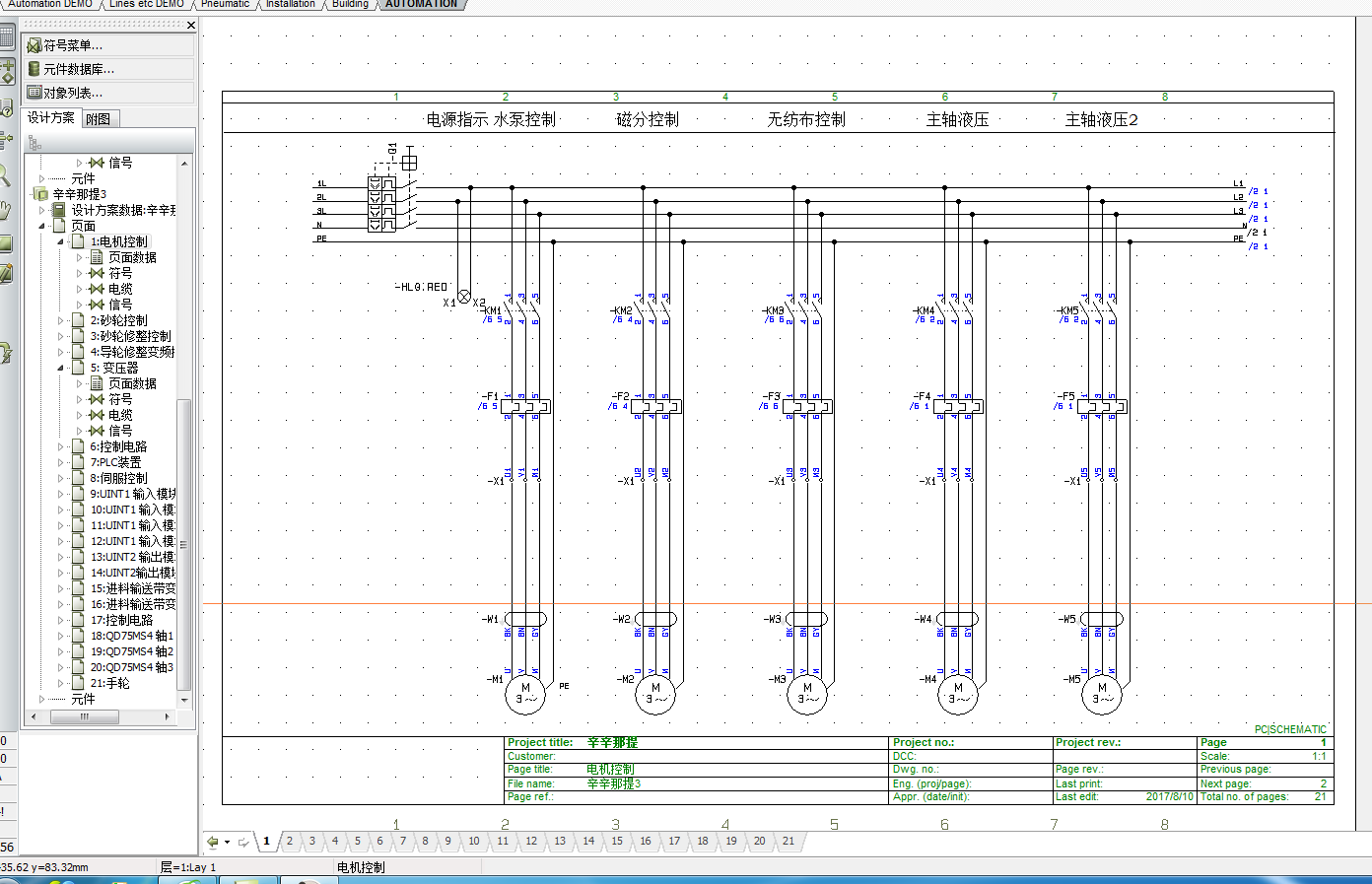Switch to the Pneumatic document tab
Viewport: 1372px width, 884px height.
point(225,4)
